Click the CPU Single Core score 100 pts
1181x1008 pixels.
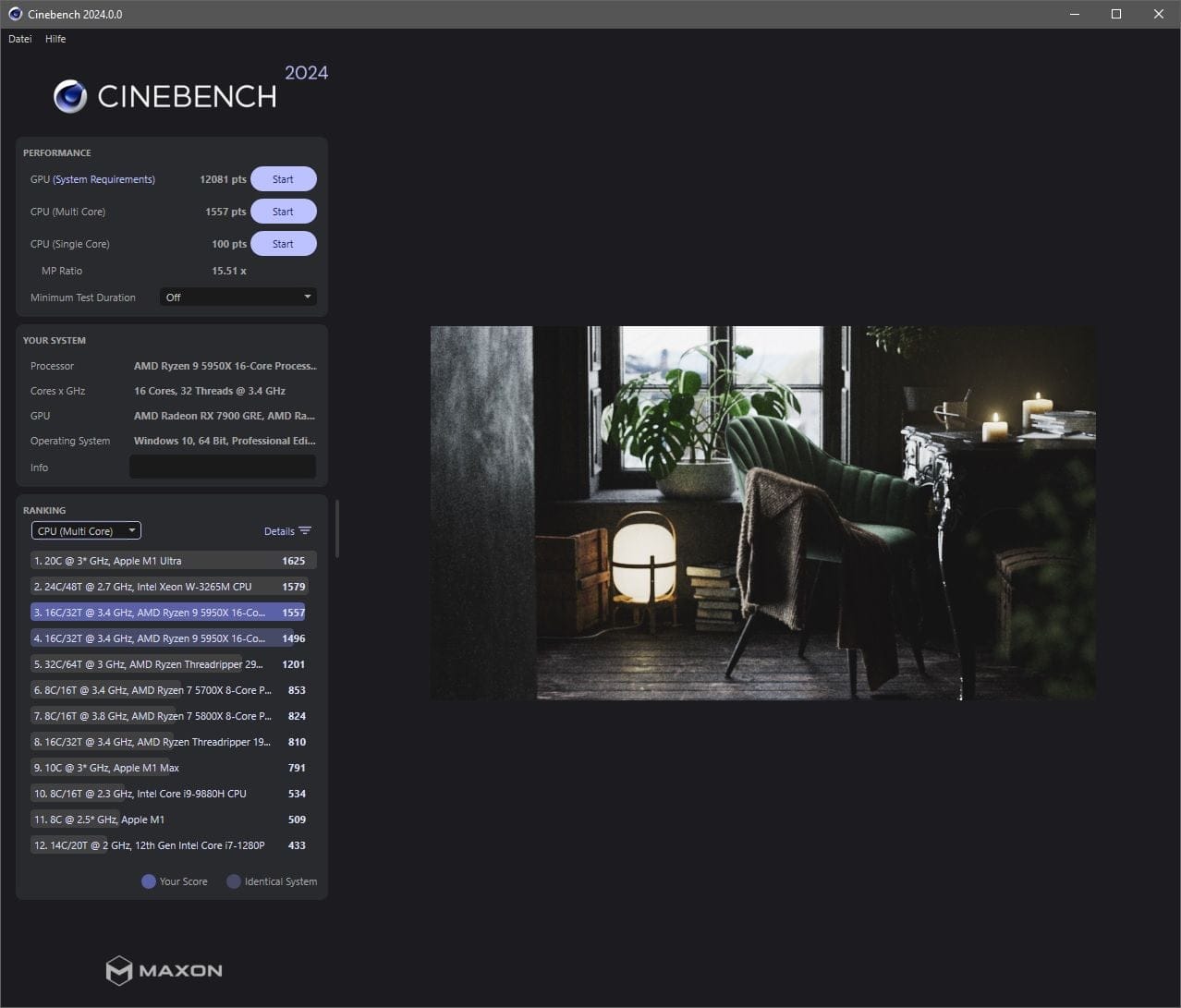coord(229,244)
